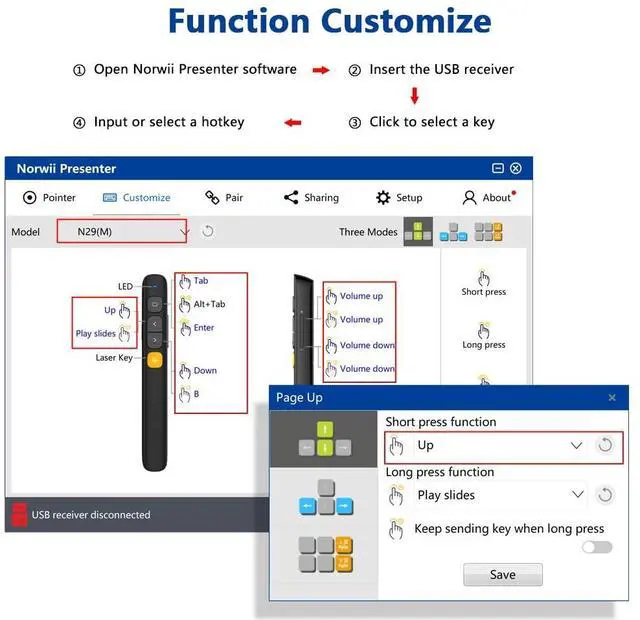Click the LED label on the remote diagram
640x620 pixels.
pos(125,287)
